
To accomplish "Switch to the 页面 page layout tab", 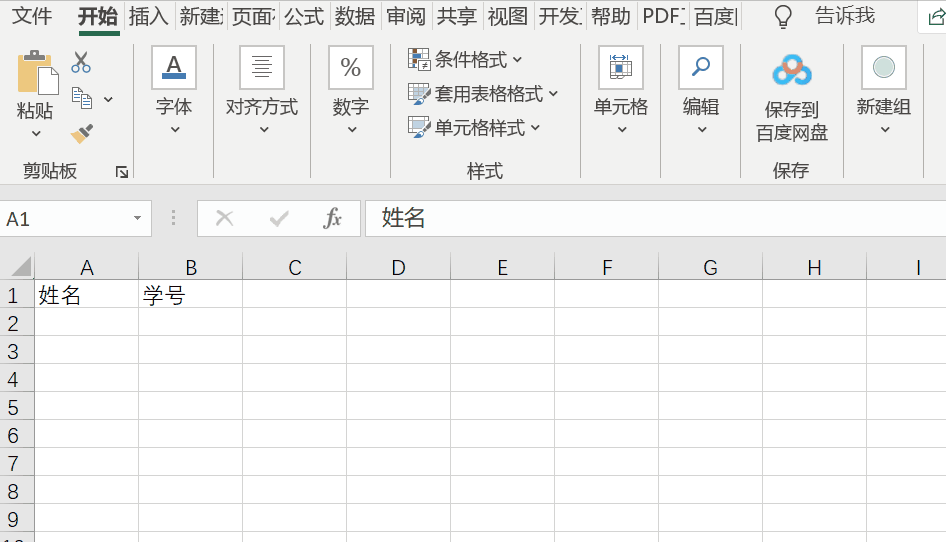I will 253,16.
